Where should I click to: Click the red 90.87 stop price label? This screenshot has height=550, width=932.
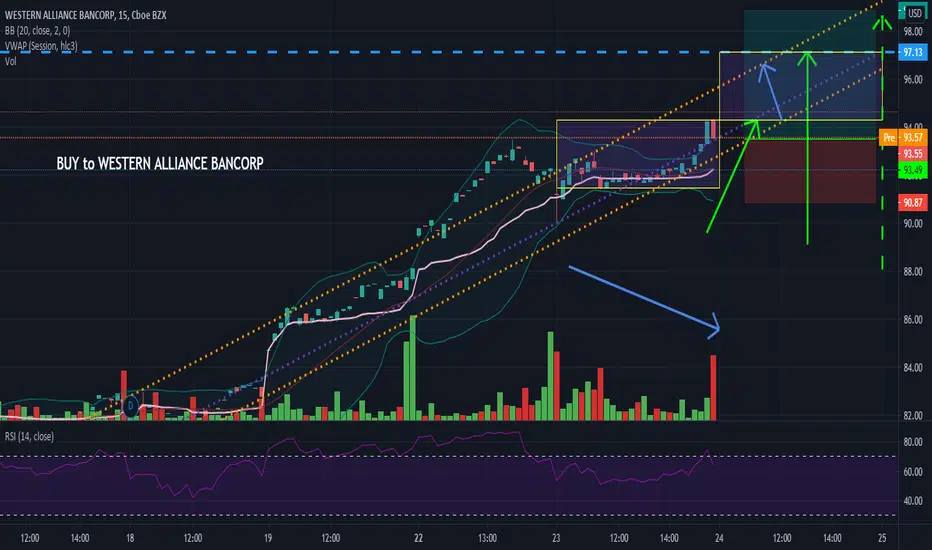(x=912, y=203)
